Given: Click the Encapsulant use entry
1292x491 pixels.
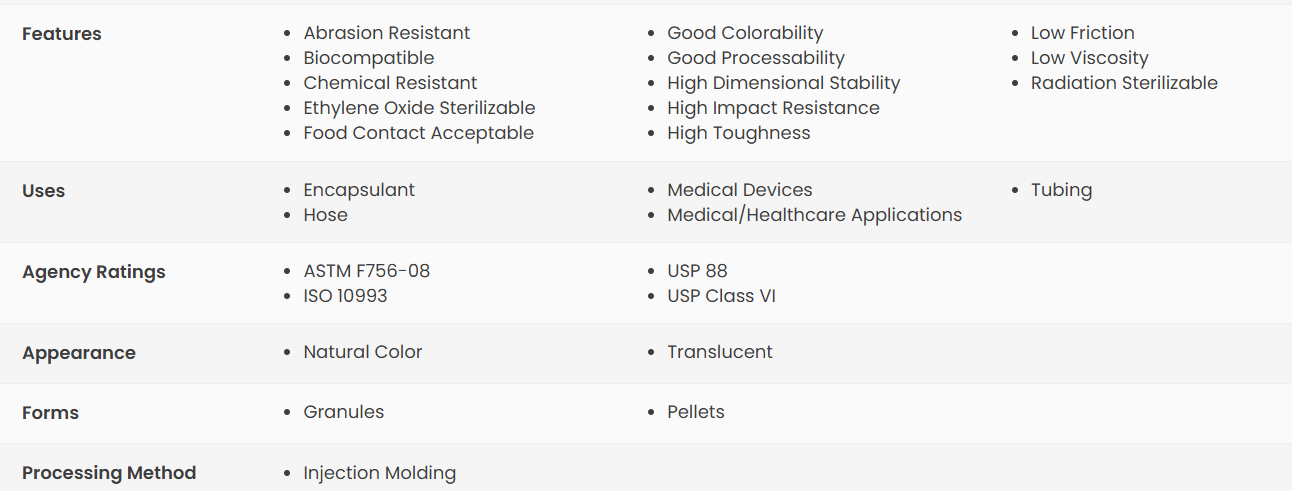Looking at the screenshot, I should 358,190.
